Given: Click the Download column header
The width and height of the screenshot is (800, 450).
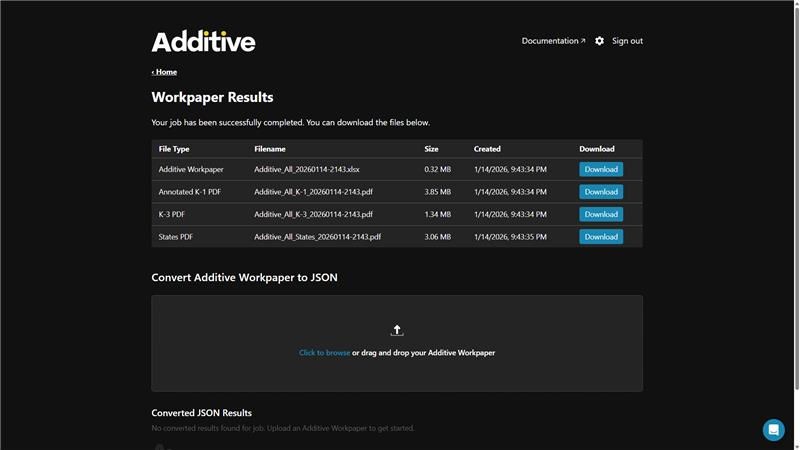Looking at the screenshot, I should click(x=597, y=149).
